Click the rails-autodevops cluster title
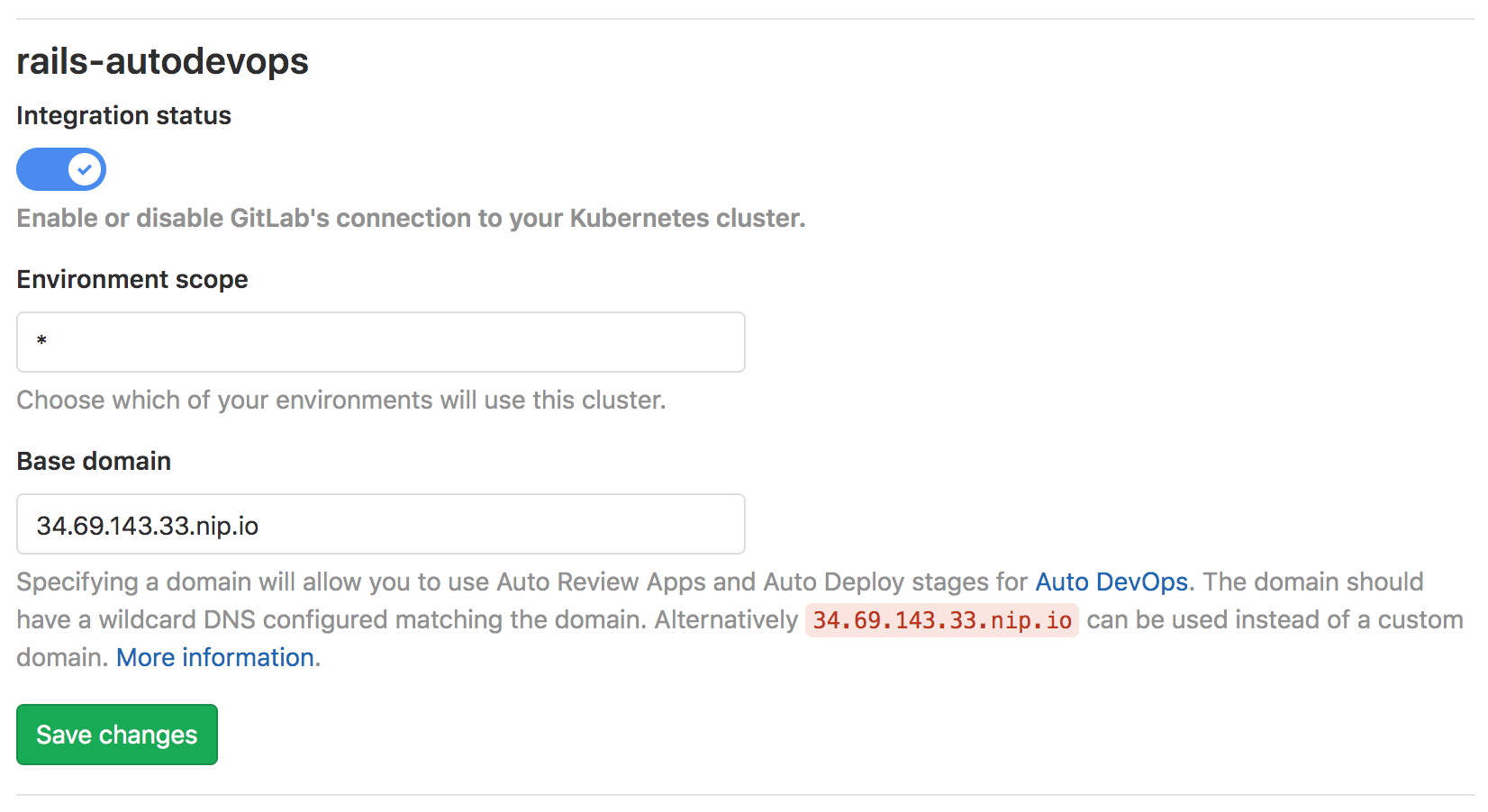1488x812 pixels. click(x=162, y=60)
